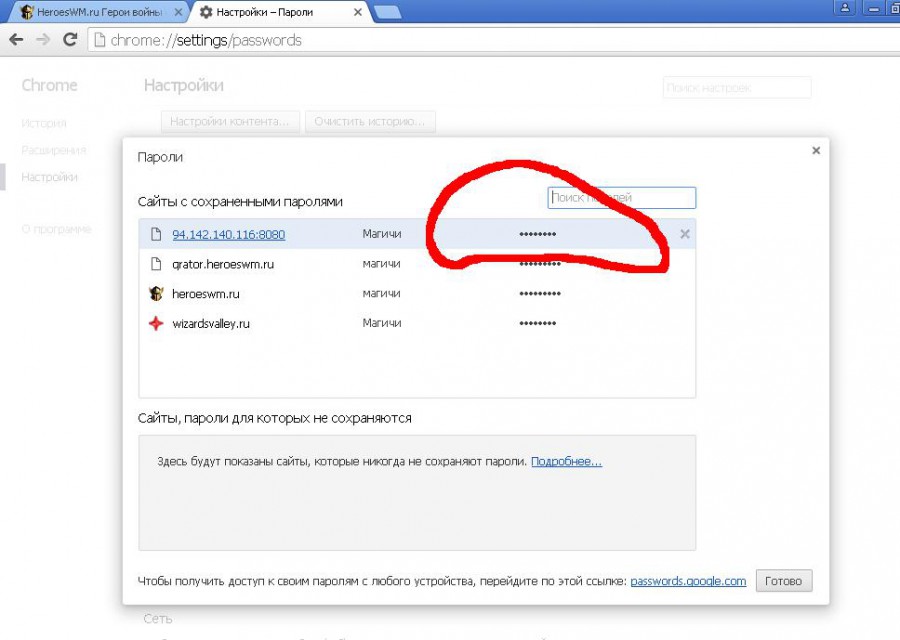Open История in the Chrome sidebar
Screen dimensions: 900x640
[x=44, y=123]
